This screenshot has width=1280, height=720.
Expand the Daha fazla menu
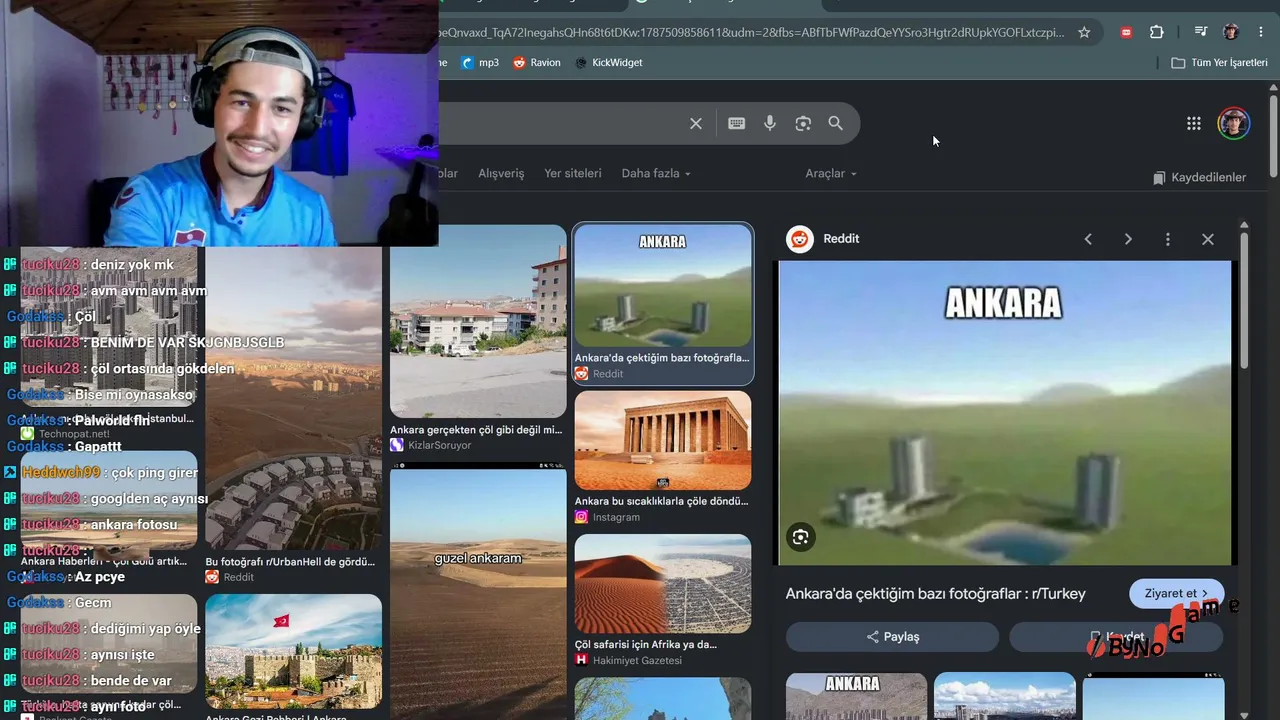pyautogui.click(x=656, y=173)
